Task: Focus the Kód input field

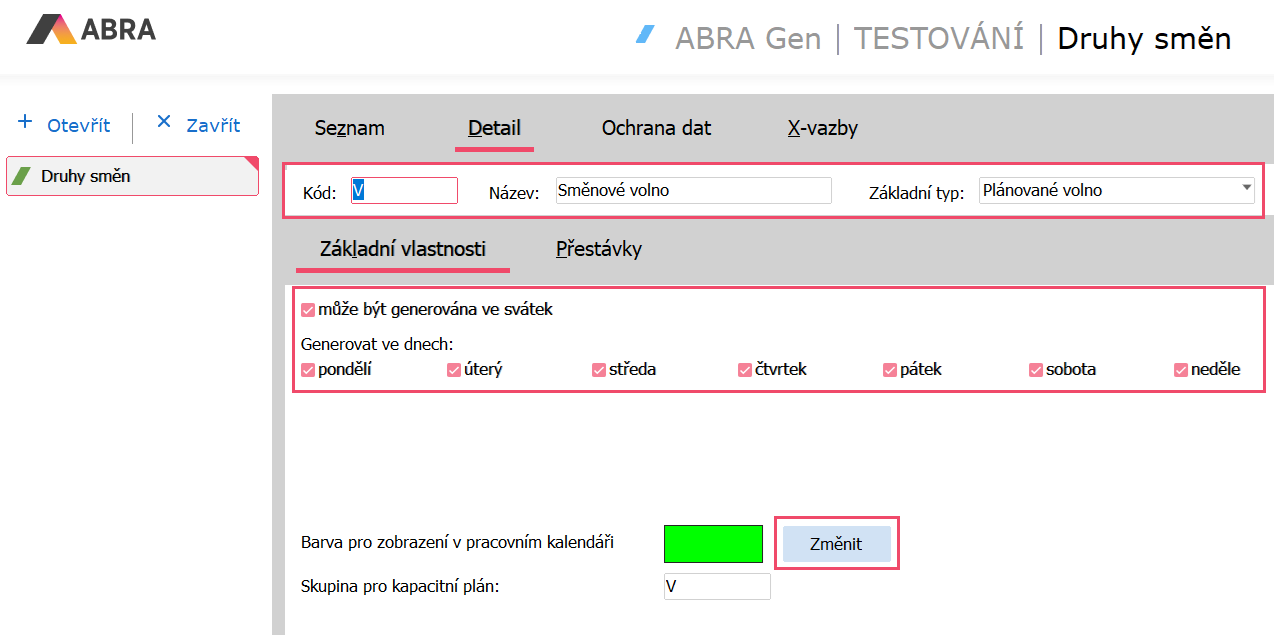Action: point(404,190)
